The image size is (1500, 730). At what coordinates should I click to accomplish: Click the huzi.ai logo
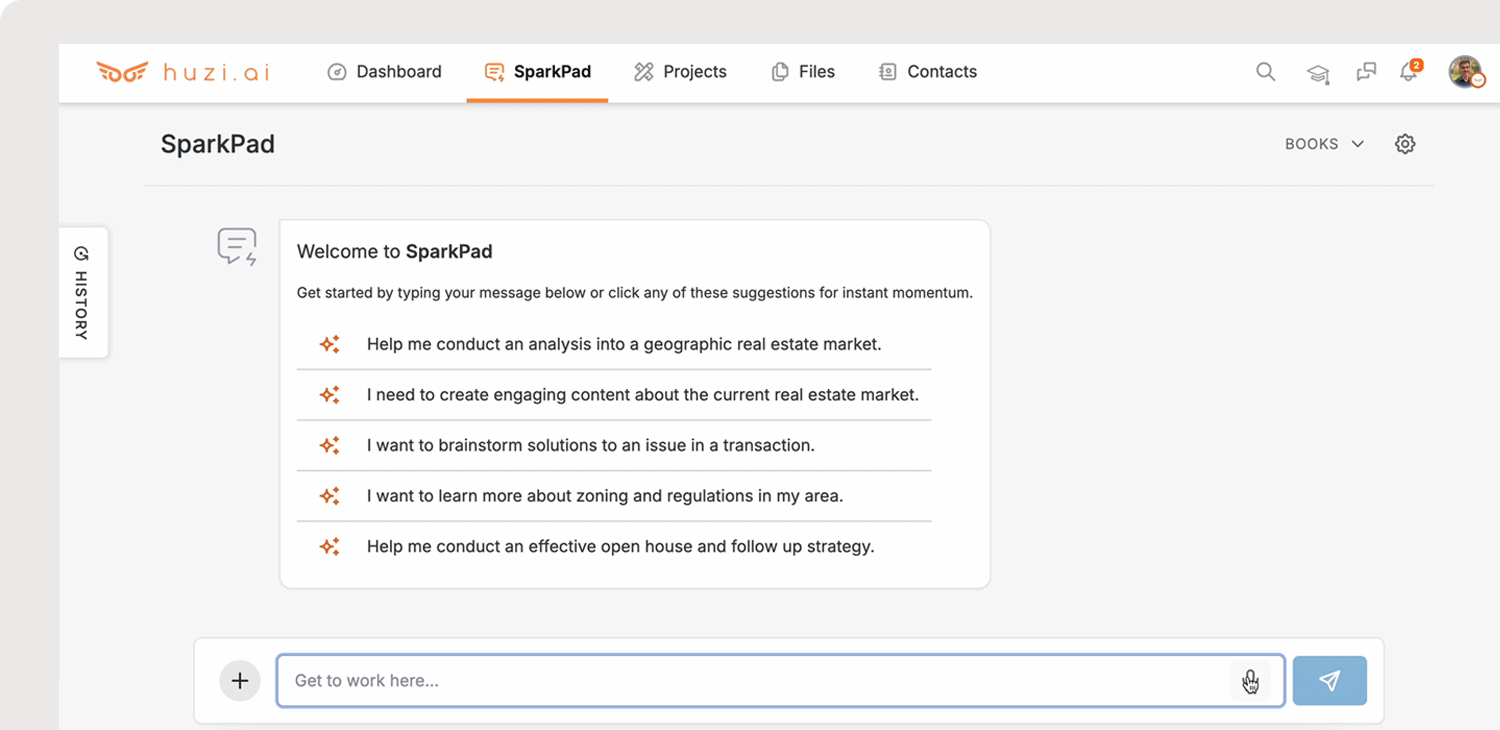pyautogui.click(x=183, y=72)
